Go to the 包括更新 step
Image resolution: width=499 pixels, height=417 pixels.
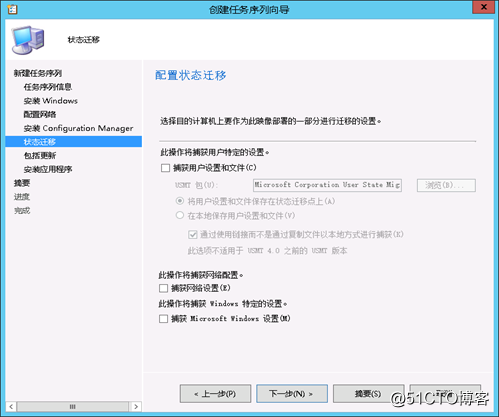pos(40,156)
